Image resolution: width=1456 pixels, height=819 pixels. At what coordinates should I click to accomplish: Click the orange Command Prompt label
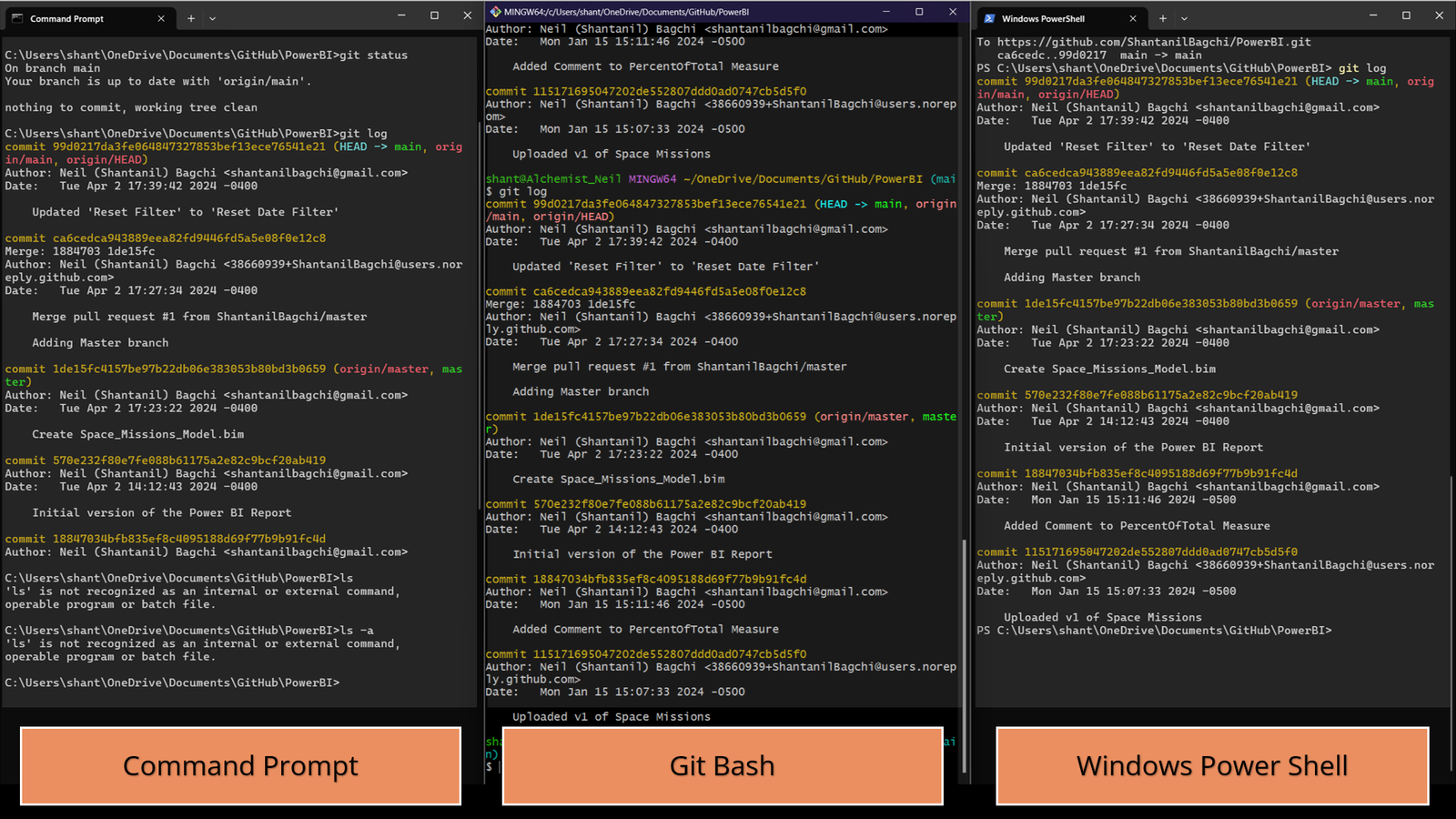(240, 766)
